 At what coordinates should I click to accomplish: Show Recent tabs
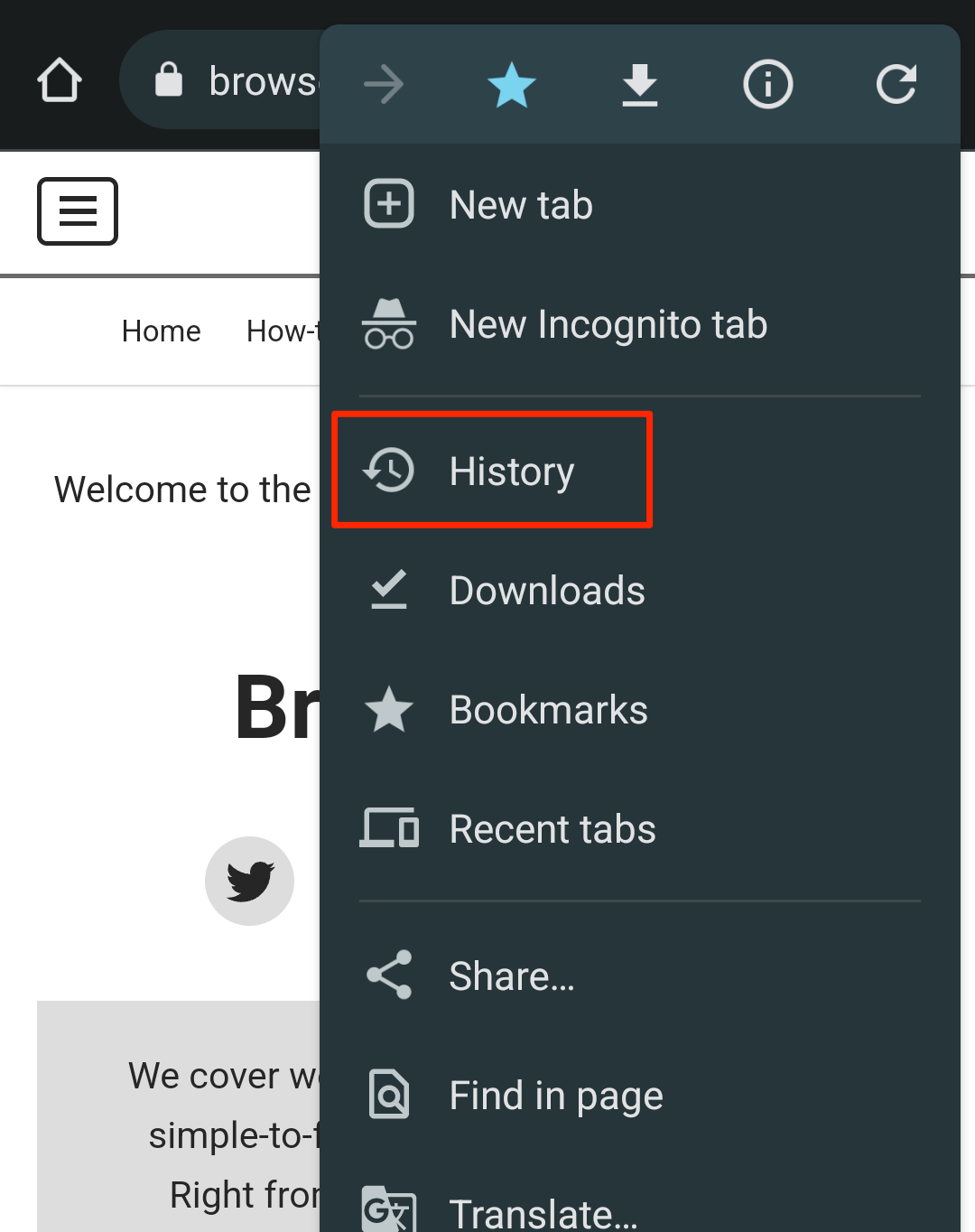coord(552,829)
